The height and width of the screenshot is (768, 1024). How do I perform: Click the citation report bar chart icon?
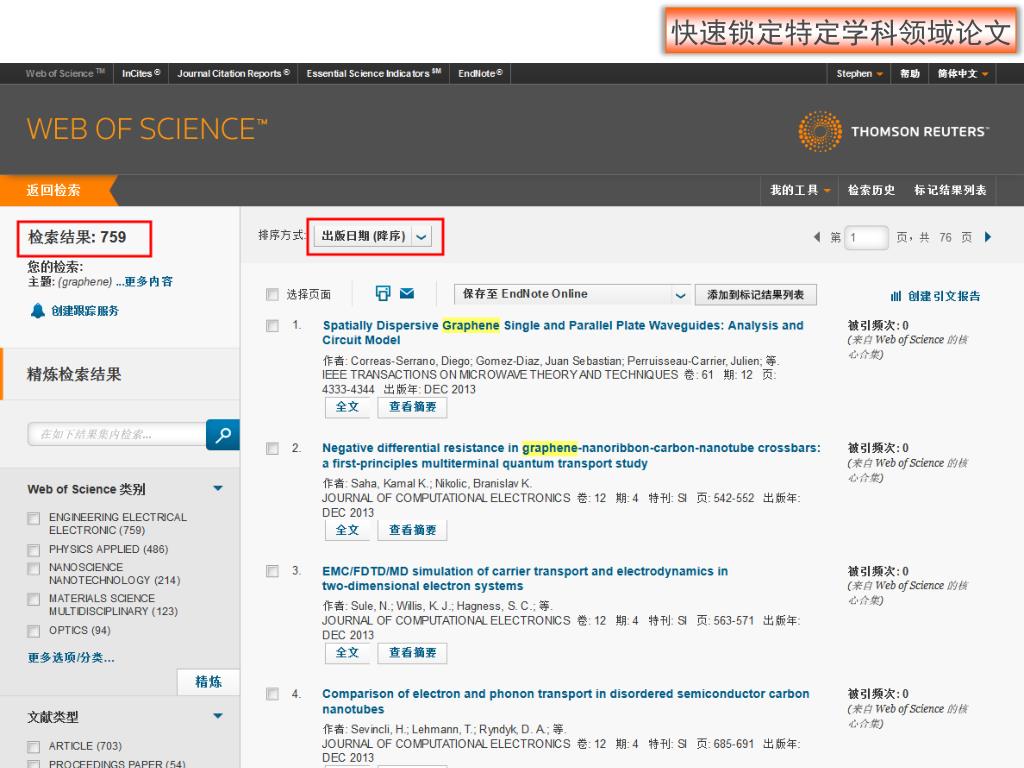tap(896, 296)
